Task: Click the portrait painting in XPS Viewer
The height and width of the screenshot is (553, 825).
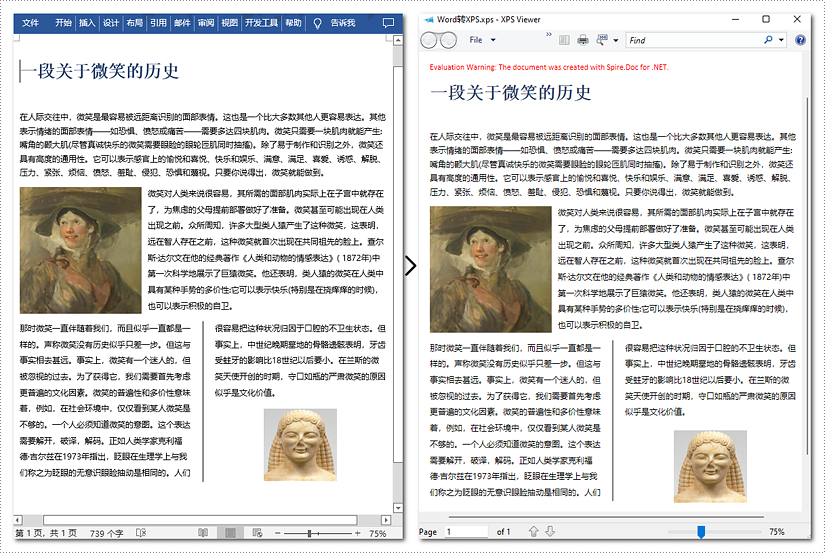Action: point(490,269)
